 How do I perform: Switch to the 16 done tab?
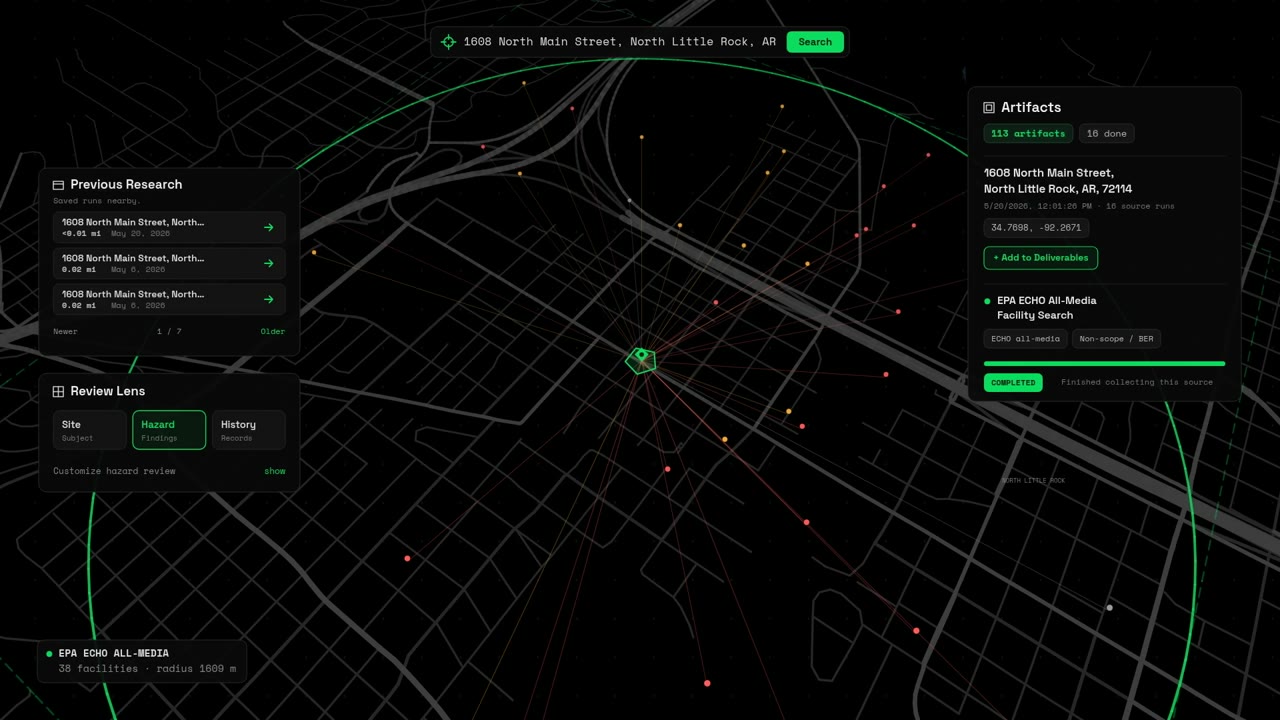tap(1106, 133)
